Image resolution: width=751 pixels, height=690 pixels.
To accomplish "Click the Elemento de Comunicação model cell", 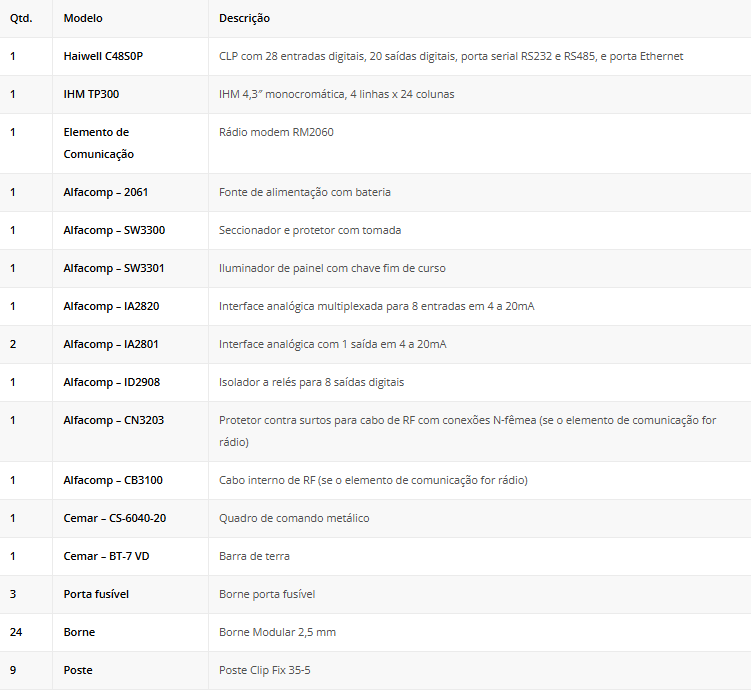I will (98, 143).
